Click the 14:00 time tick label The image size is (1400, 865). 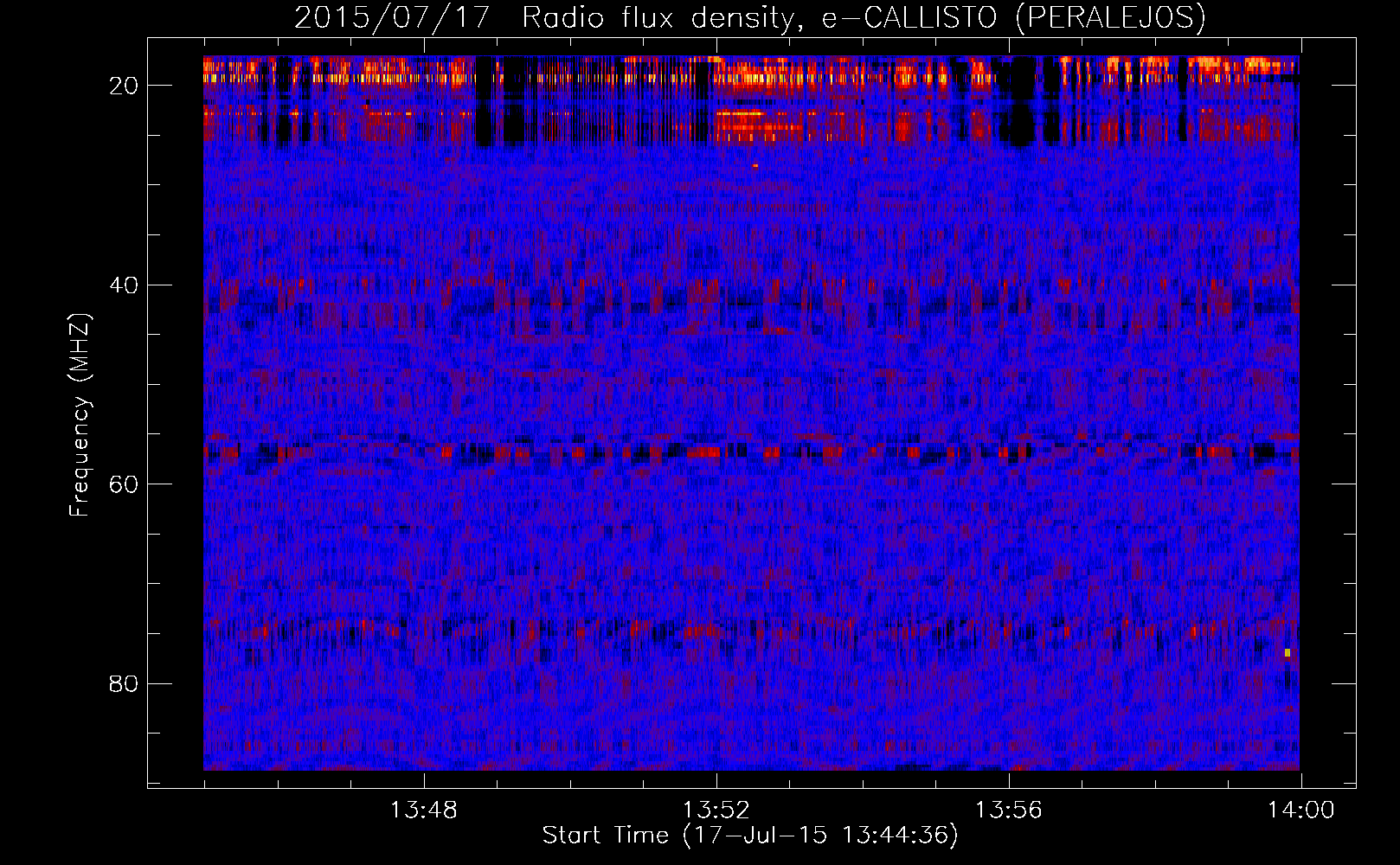(1300, 811)
